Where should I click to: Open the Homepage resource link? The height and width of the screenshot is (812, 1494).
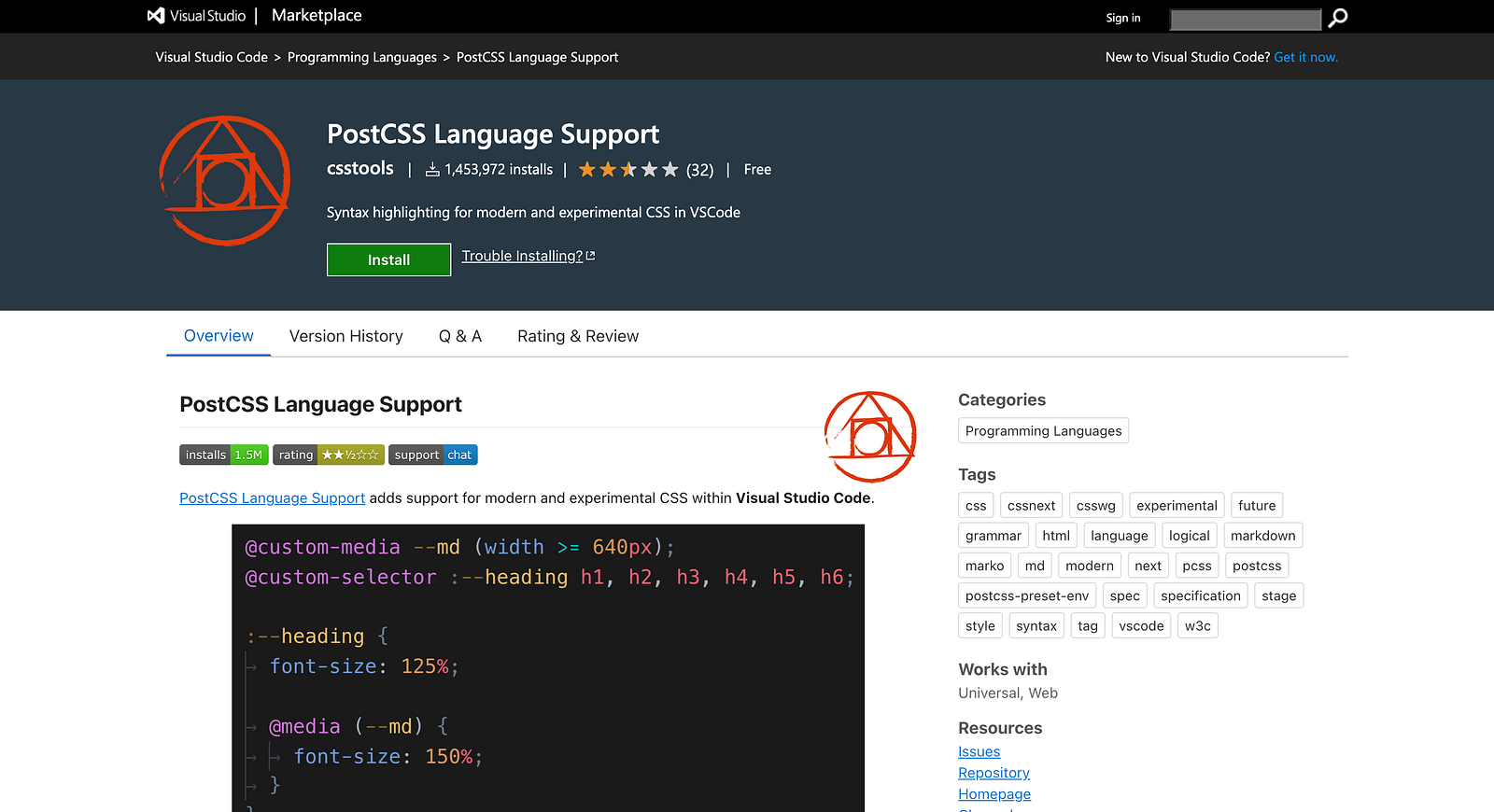pos(994,794)
